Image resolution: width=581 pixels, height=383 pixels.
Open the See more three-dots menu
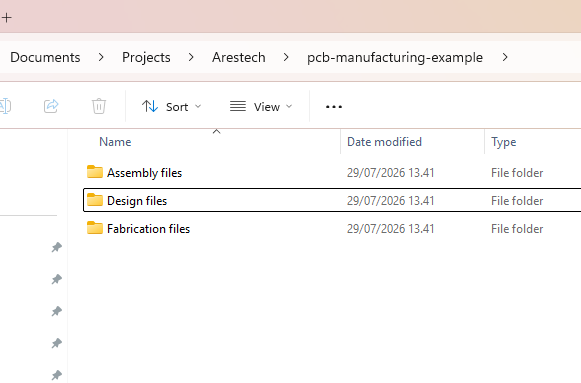point(334,107)
